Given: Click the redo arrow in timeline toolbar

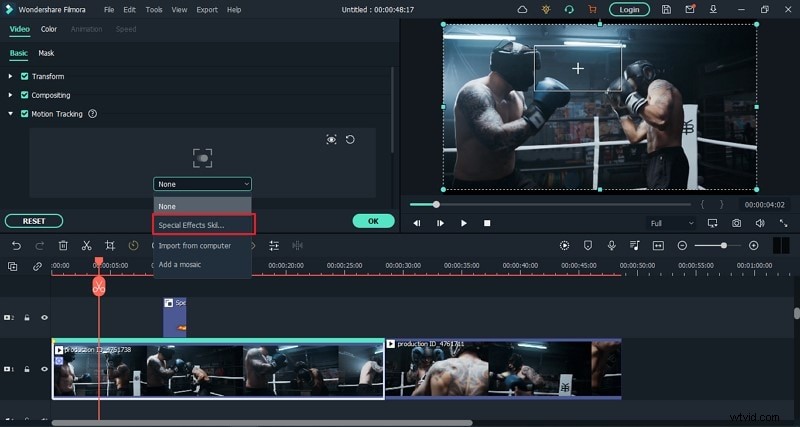Looking at the screenshot, I should 39,246.
